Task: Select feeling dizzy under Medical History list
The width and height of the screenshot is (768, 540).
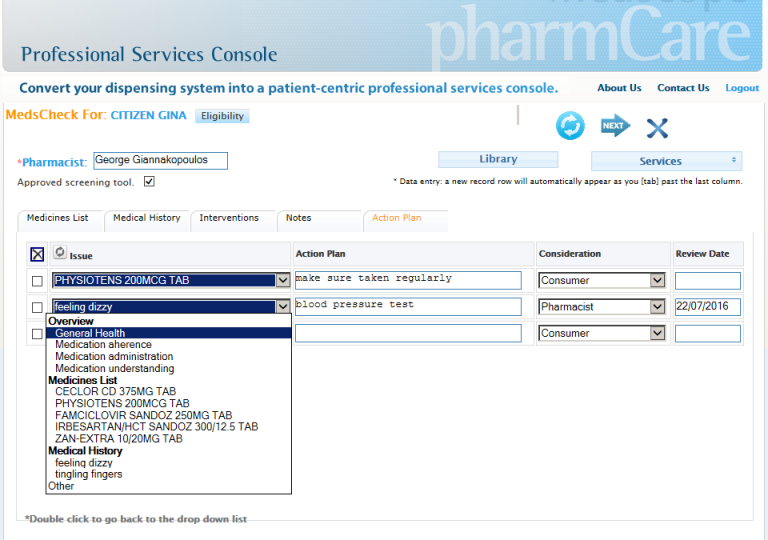Action: click(x=169, y=463)
